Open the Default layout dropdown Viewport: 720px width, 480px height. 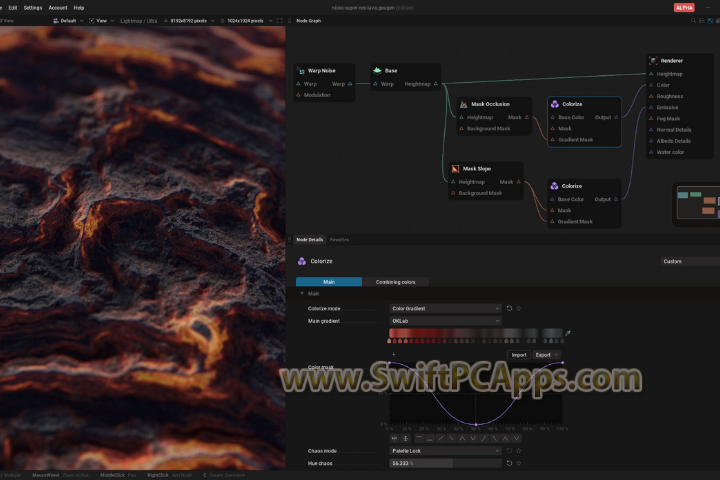click(68, 21)
